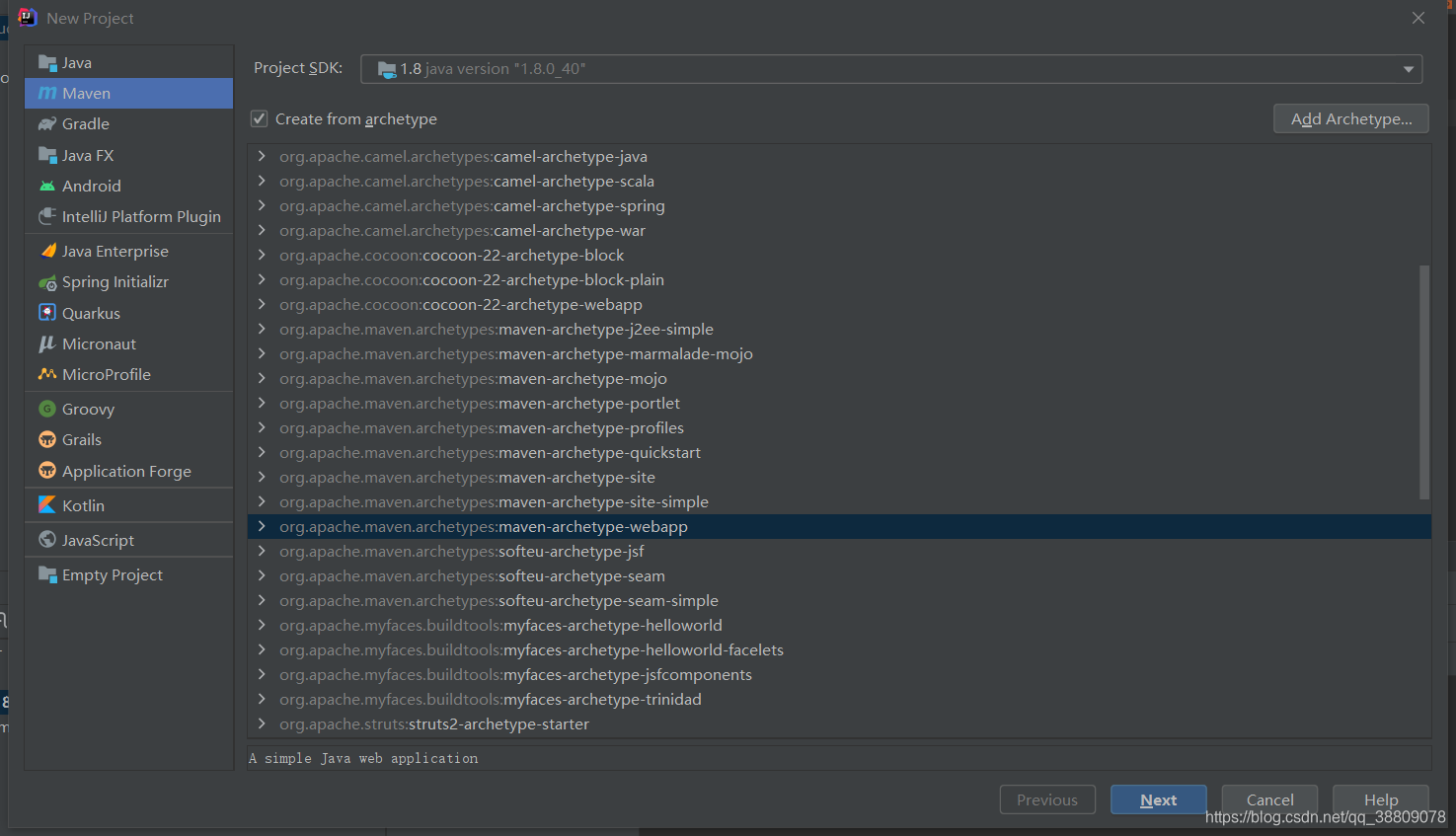Click the Grails icon
Screen dimensions: 1456x836
tap(46, 439)
